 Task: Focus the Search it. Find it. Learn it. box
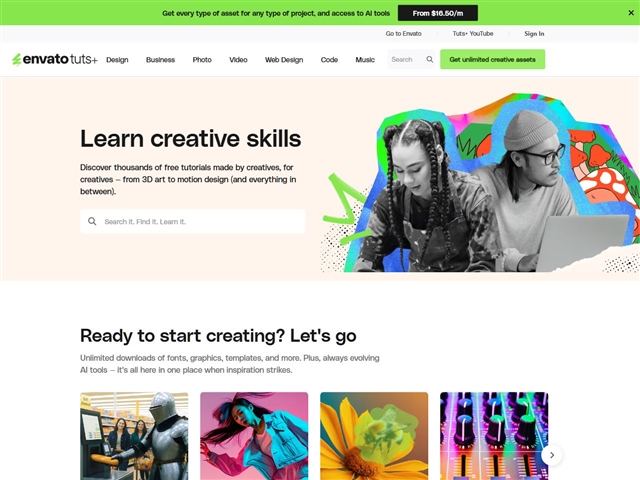193,221
